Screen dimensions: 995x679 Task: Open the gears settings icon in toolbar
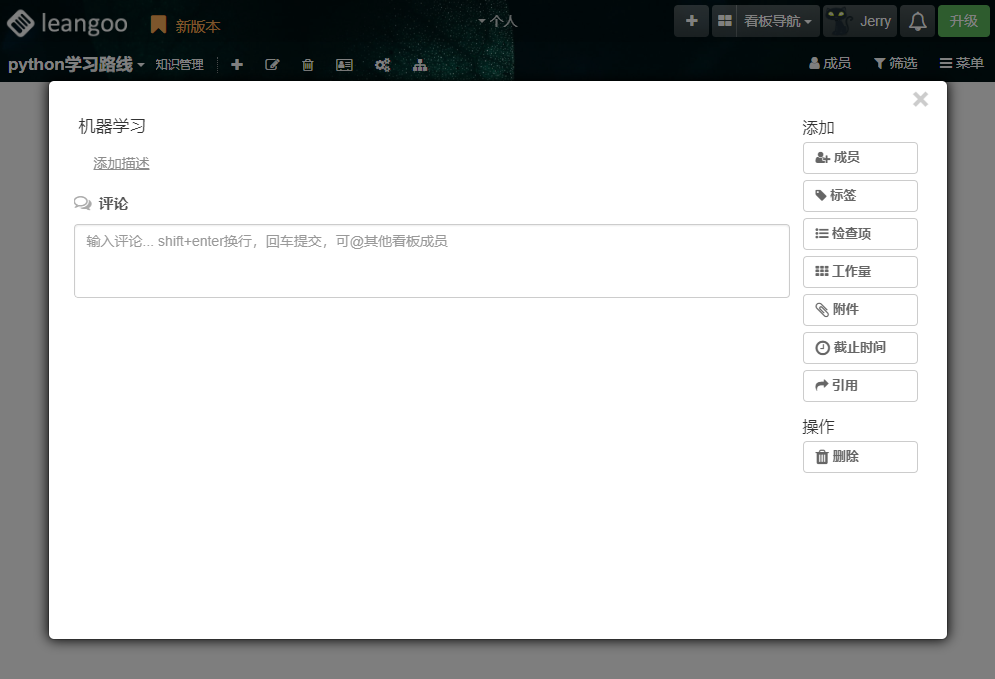click(382, 64)
